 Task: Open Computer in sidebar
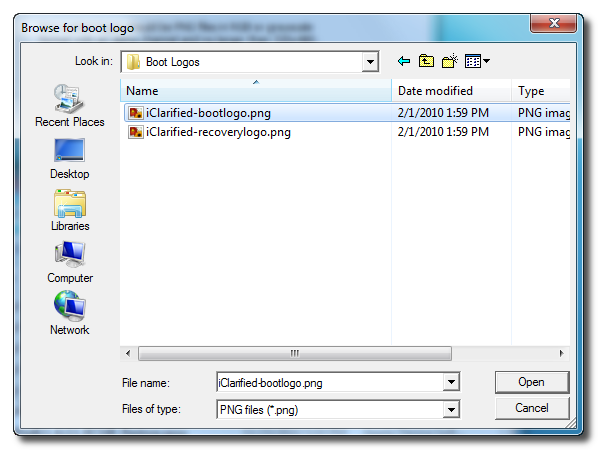tap(70, 262)
